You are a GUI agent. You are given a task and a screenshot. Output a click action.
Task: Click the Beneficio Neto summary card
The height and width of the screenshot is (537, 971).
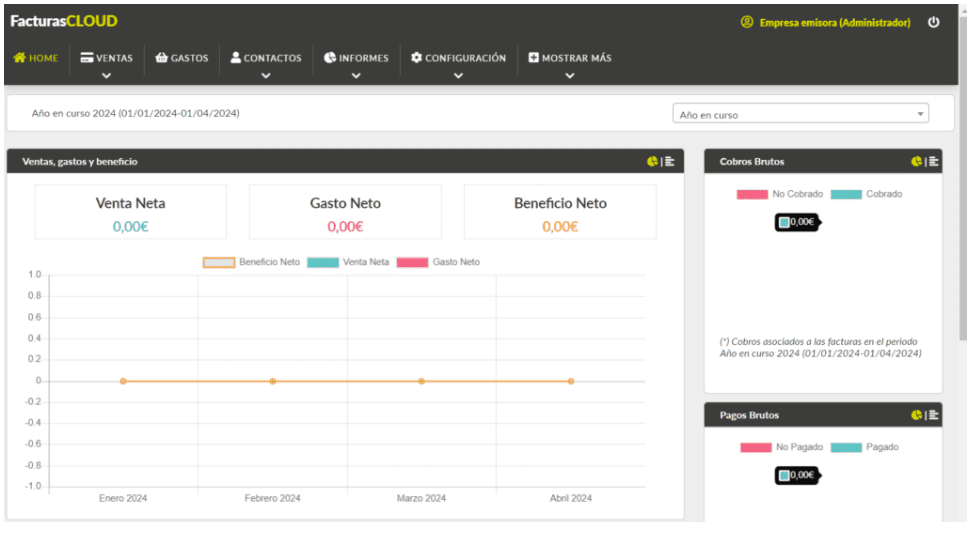point(560,212)
